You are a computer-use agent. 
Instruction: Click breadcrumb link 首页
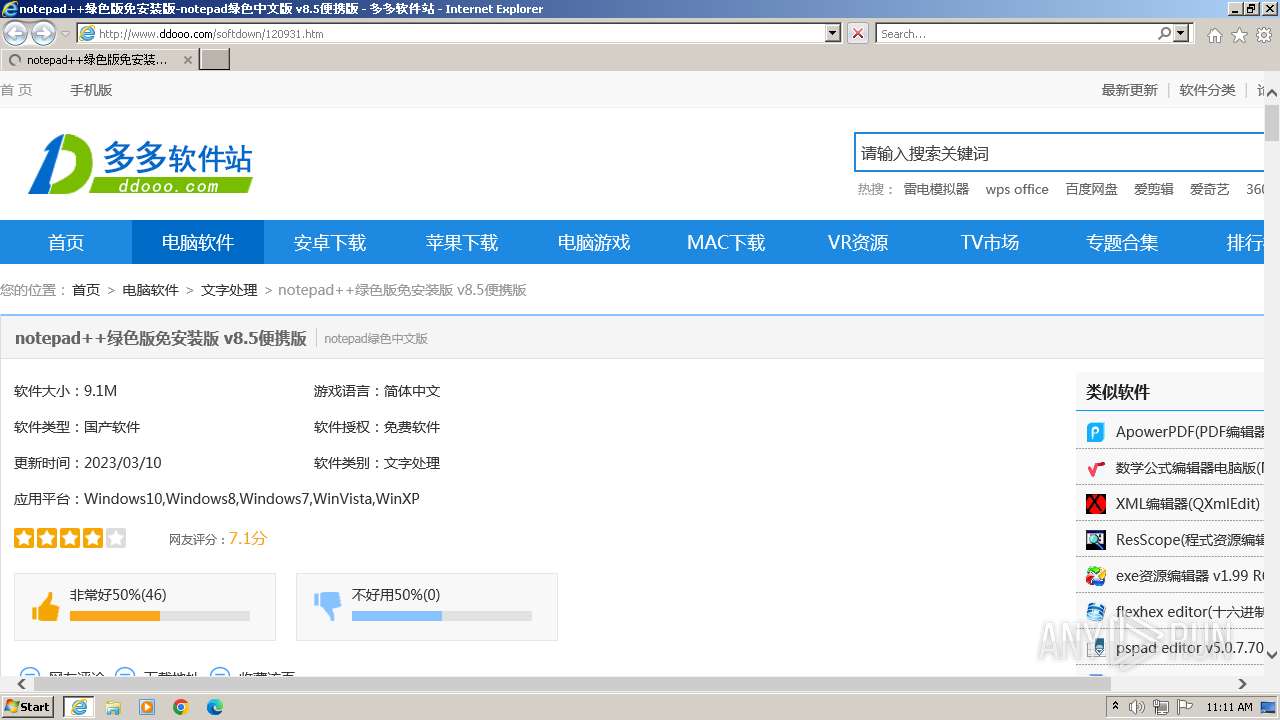coord(86,290)
